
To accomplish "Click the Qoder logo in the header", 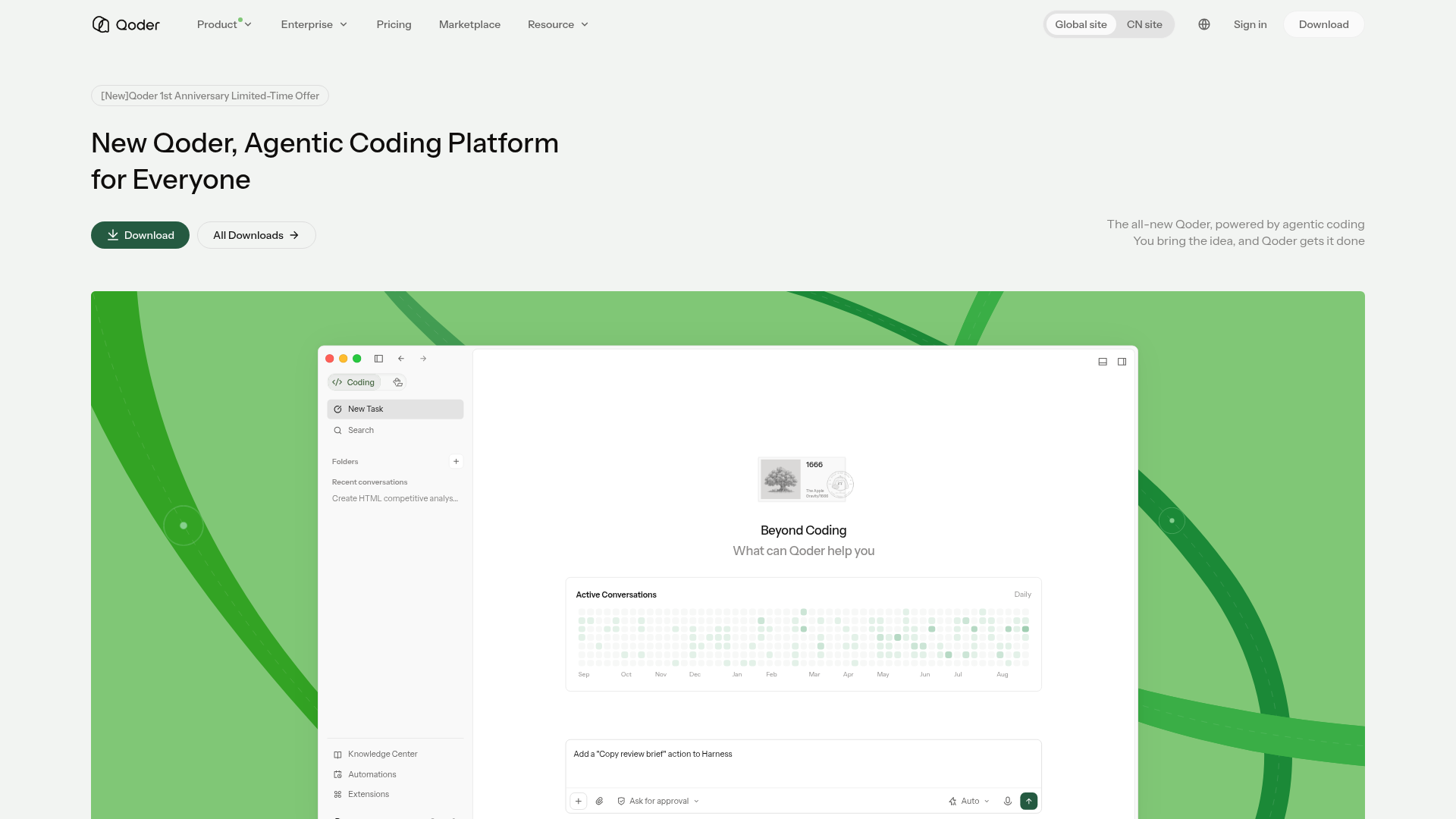I will tap(126, 24).
